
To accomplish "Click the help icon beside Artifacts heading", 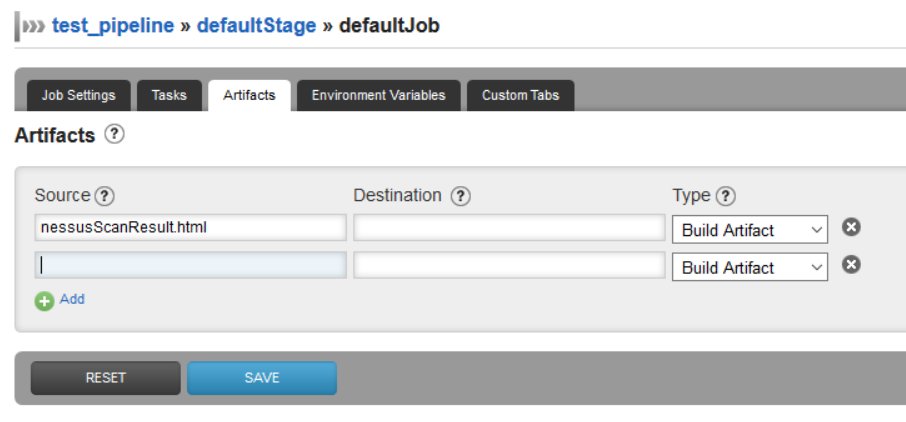I will [x=114, y=134].
